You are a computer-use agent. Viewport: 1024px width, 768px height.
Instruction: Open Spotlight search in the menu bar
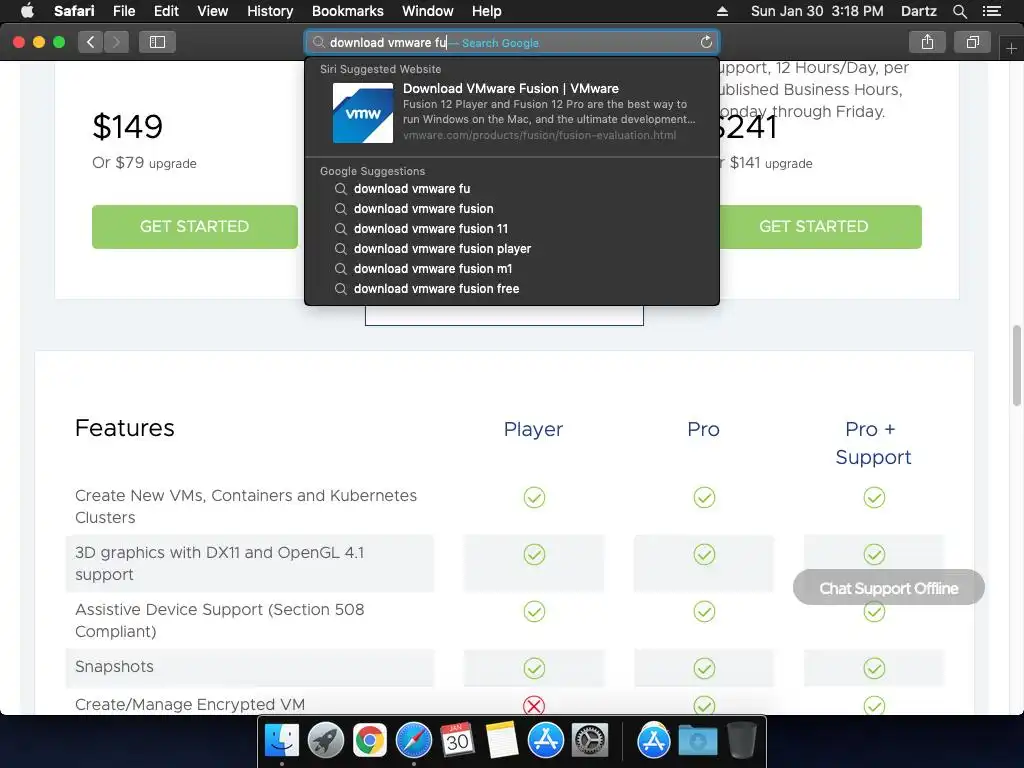(x=959, y=11)
